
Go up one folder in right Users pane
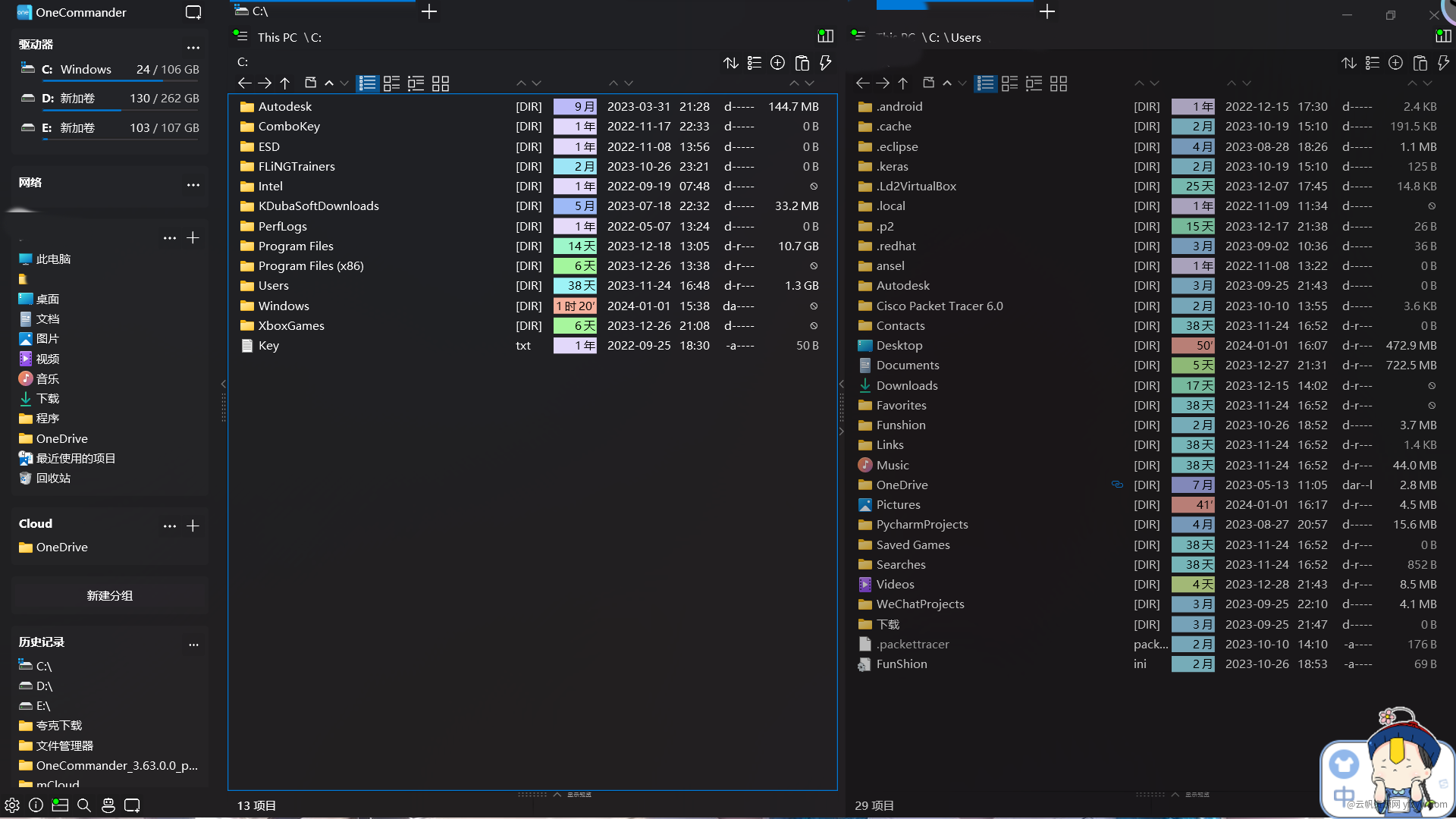click(x=903, y=83)
